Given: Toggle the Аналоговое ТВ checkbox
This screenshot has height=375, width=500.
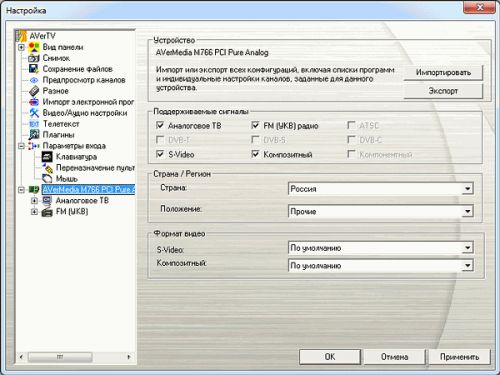Looking at the screenshot, I should [x=160, y=125].
